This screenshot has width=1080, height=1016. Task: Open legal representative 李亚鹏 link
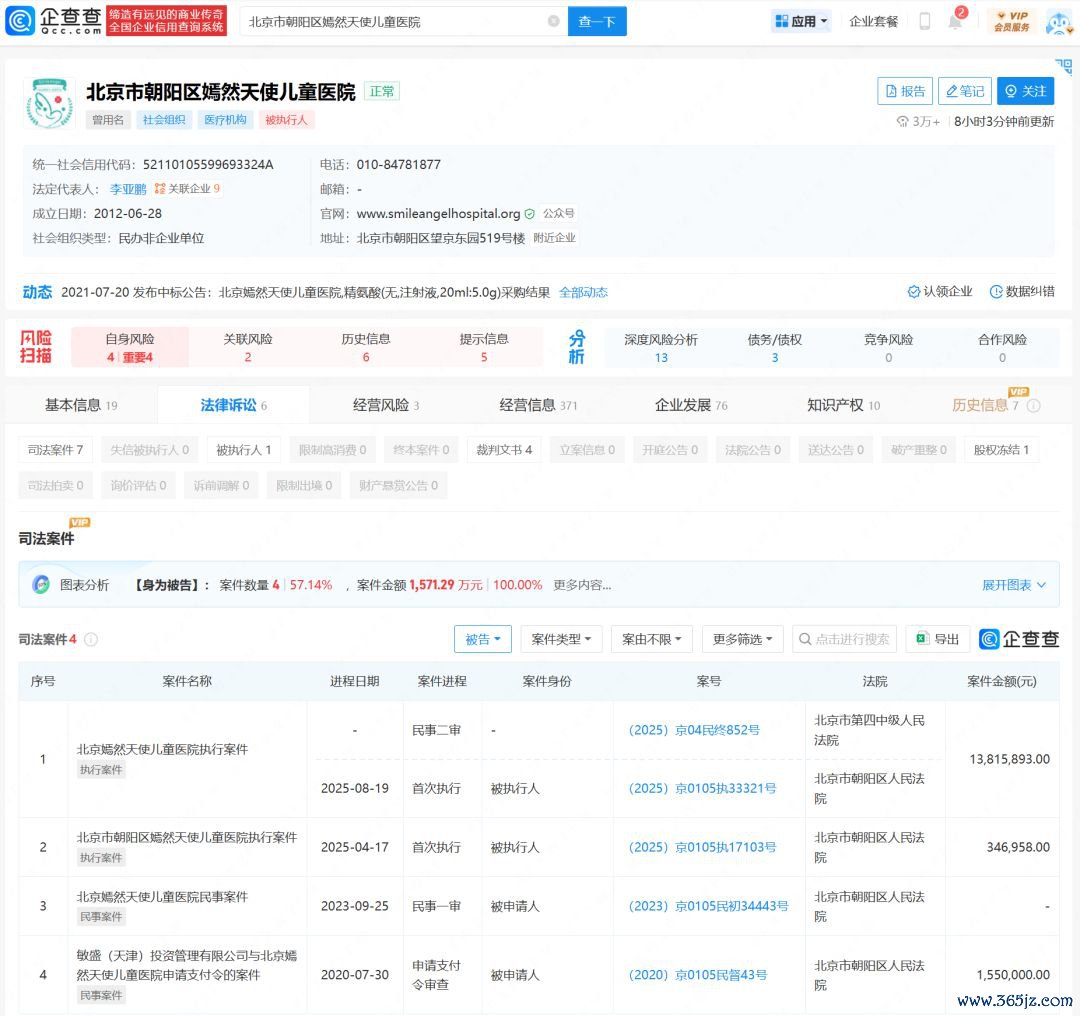pyautogui.click(x=128, y=189)
